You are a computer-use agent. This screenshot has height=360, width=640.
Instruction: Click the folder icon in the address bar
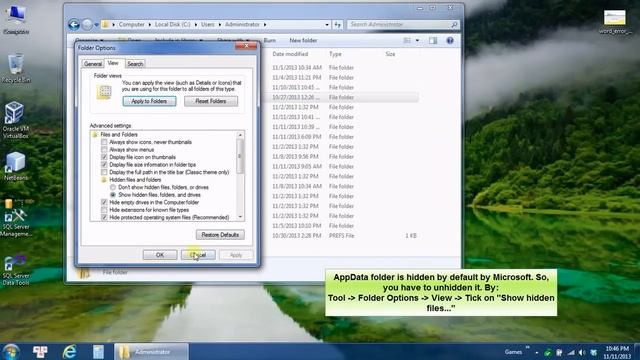(105, 24)
